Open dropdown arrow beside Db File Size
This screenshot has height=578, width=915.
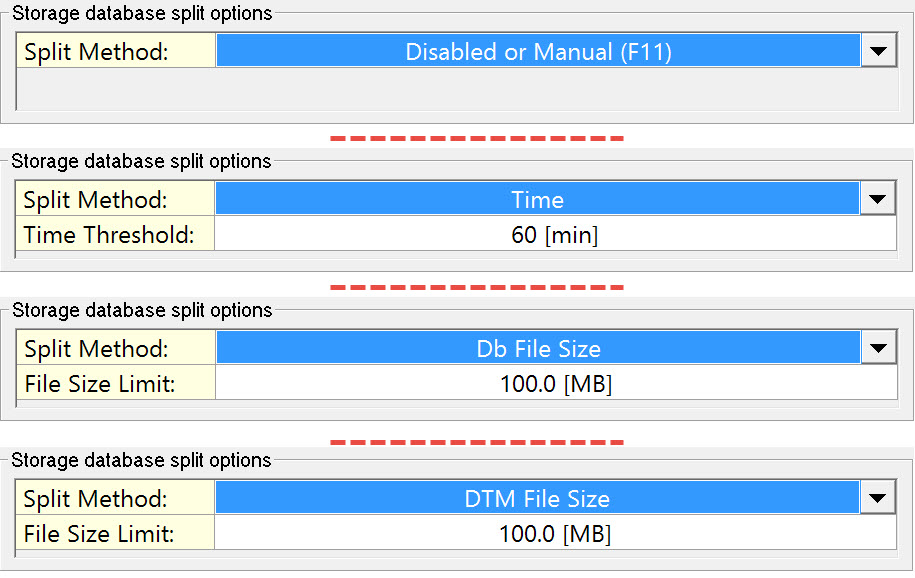(x=878, y=348)
